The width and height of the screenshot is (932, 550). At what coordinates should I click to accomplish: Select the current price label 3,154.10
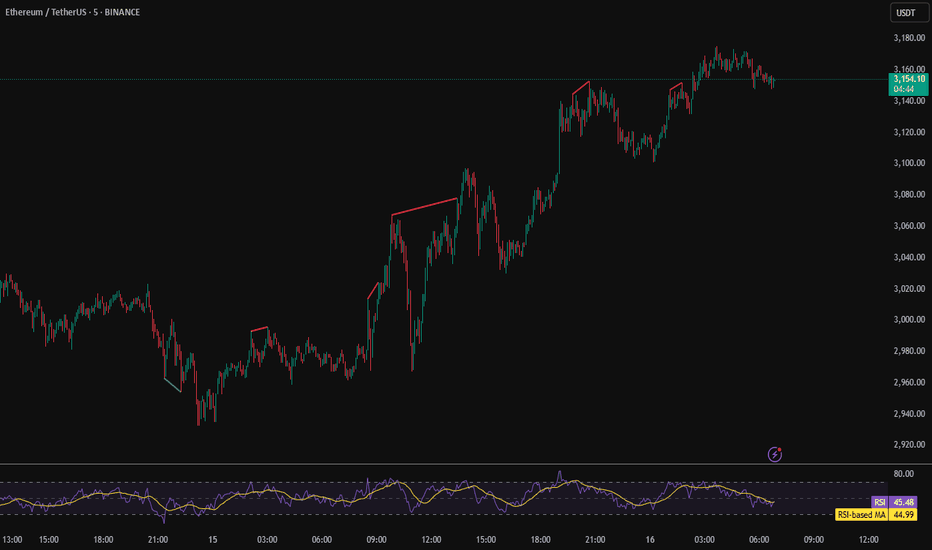point(908,79)
